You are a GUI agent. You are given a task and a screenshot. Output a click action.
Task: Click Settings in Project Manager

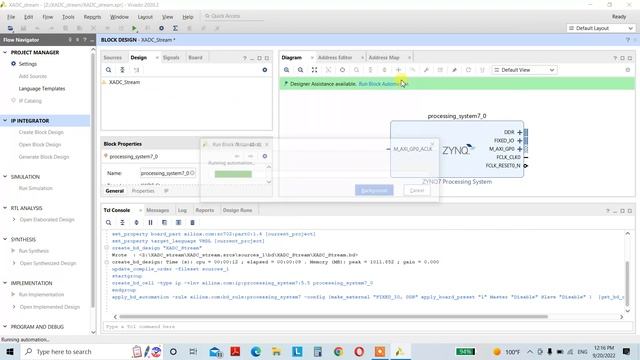point(28,64)
